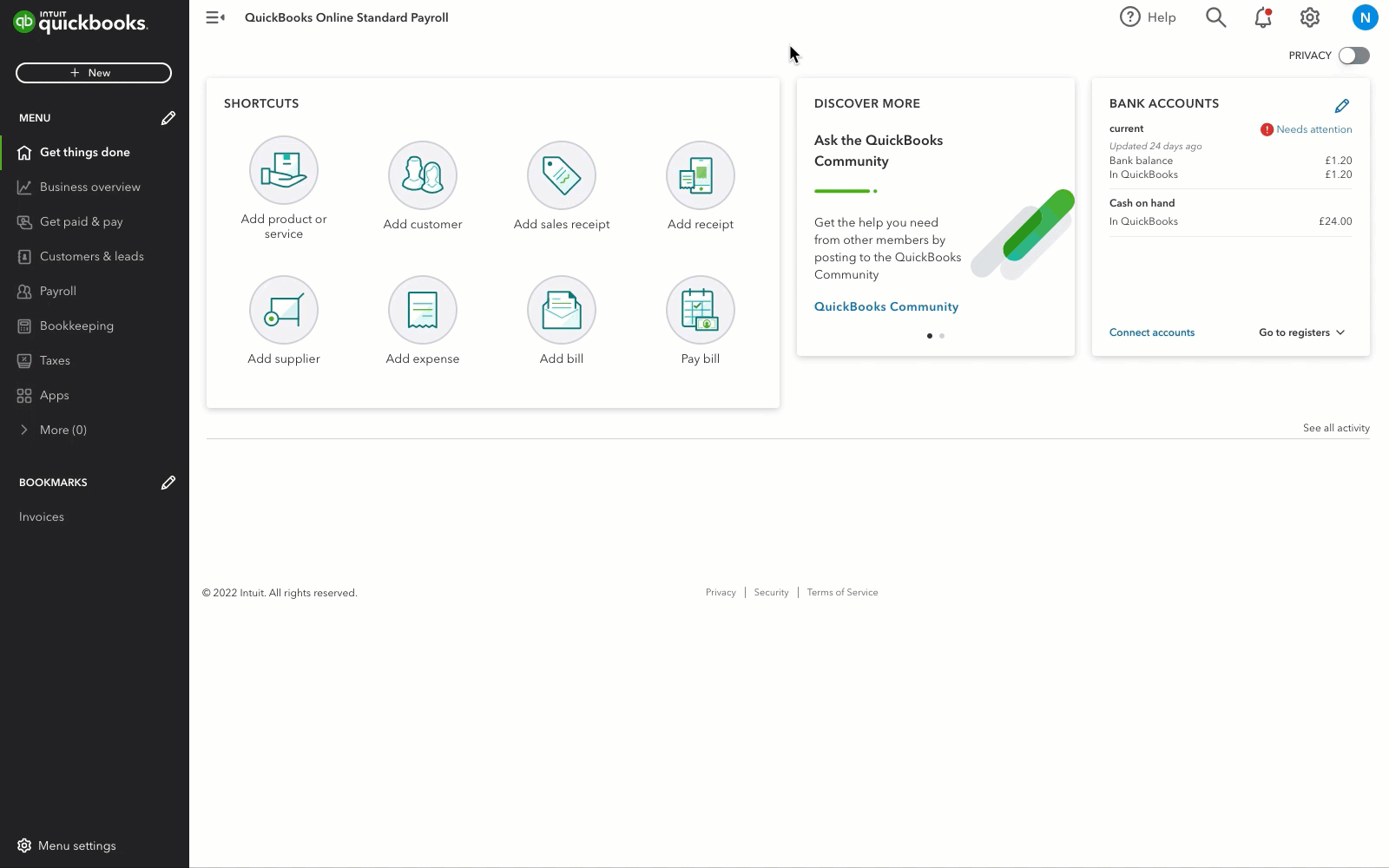
Task: Open the settings gear in the top bar
Action: (1310, 17)
